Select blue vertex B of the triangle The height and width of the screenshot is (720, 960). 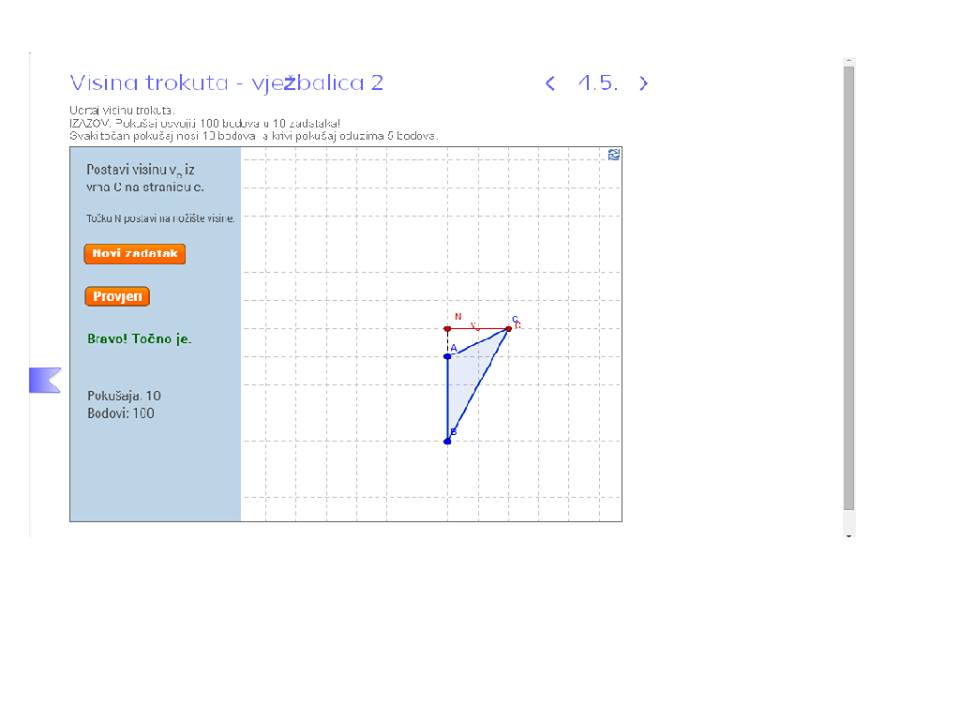[447, 441]
